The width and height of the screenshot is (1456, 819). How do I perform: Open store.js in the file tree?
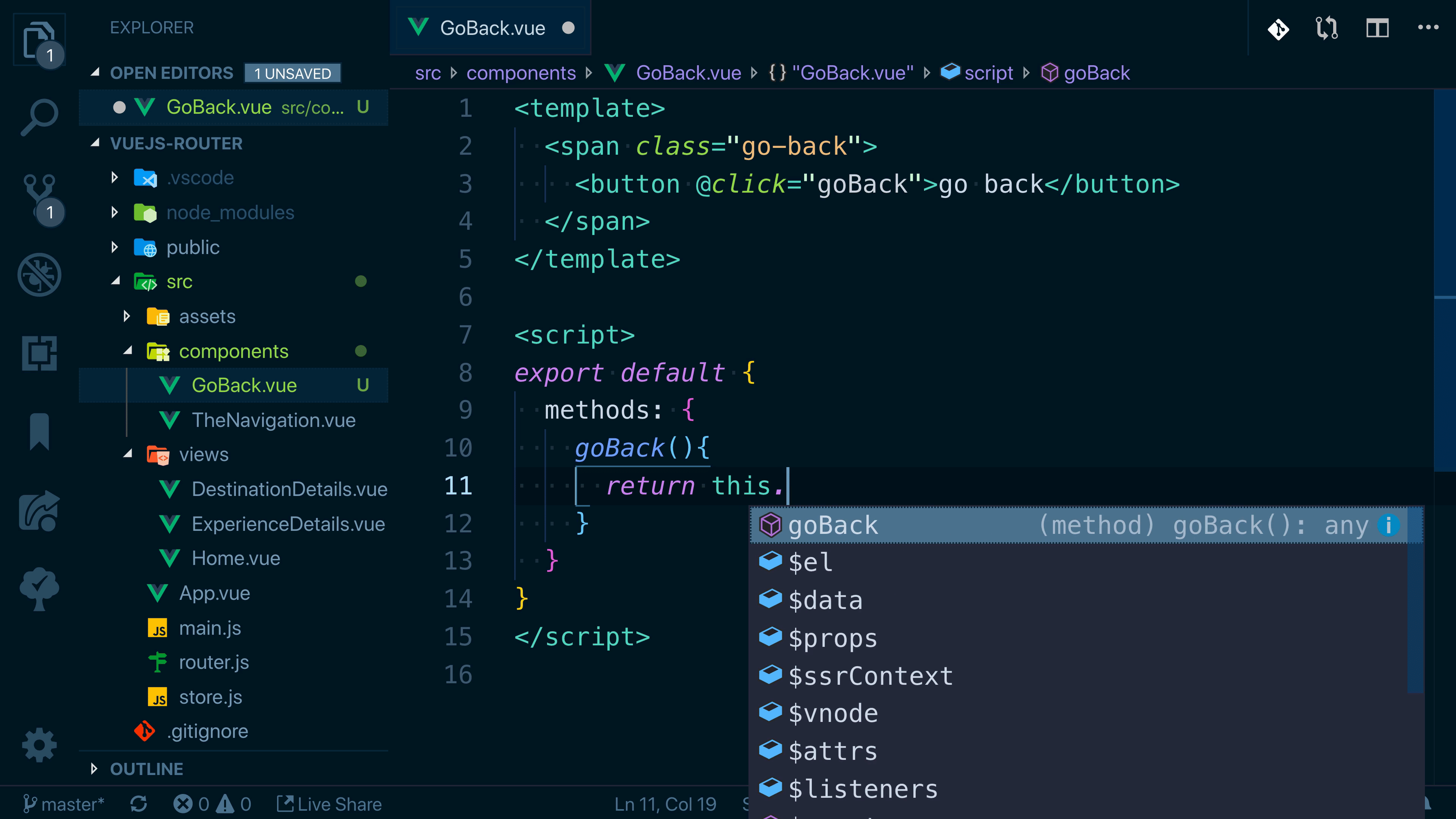tap(234, 697)
